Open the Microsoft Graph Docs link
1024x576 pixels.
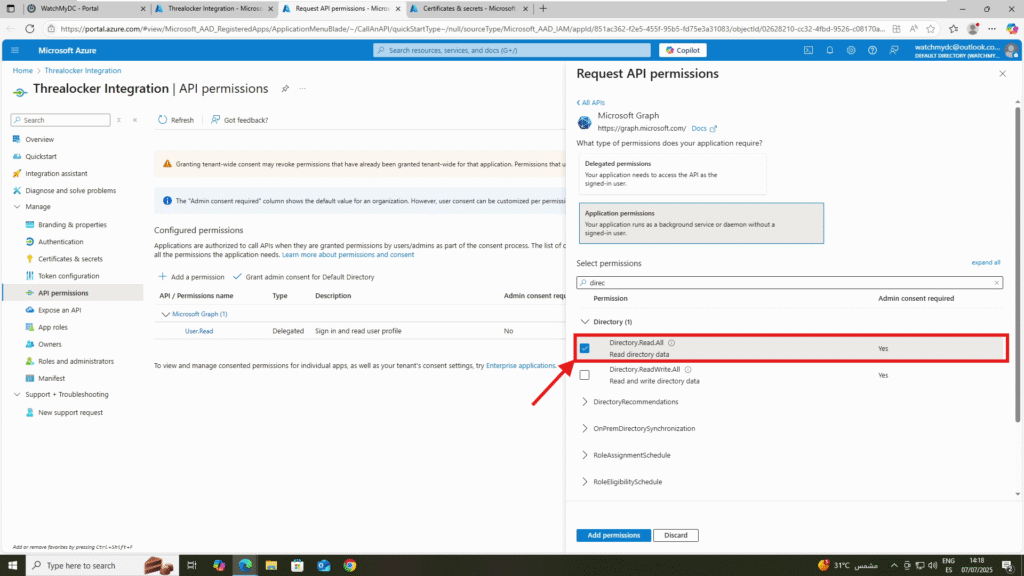[x=703, y=129]
